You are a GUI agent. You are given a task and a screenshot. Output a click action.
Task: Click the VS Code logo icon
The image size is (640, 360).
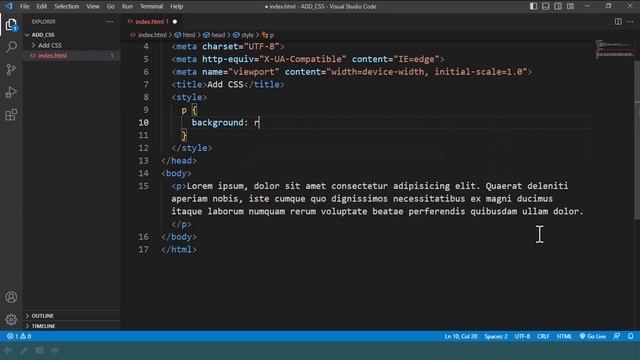pos(9,6)
